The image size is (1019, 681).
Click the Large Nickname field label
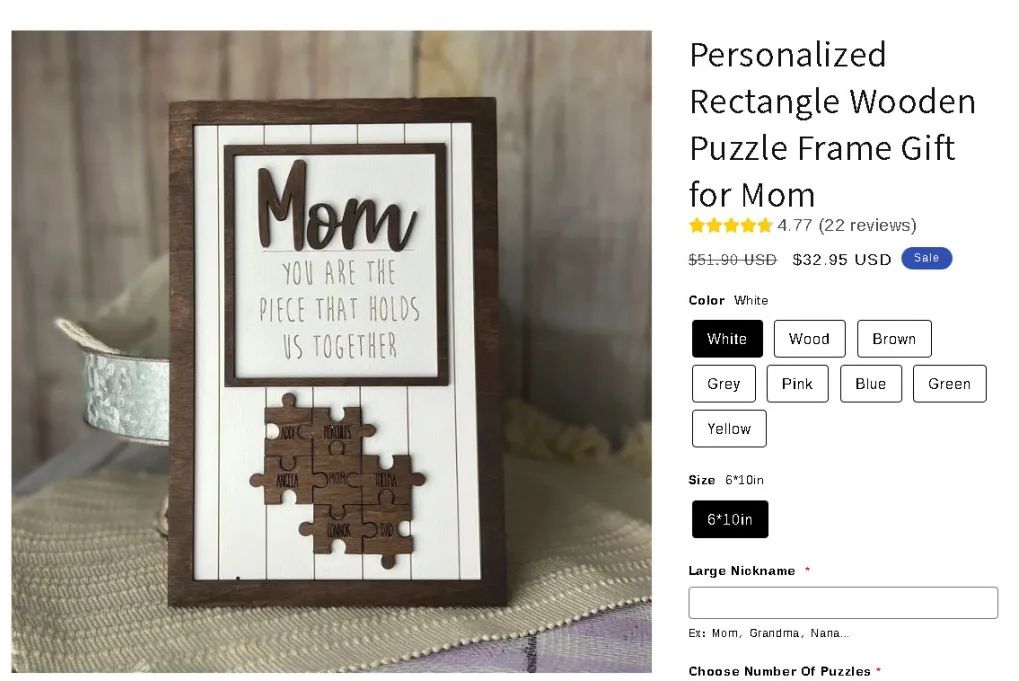pos(742,571)
